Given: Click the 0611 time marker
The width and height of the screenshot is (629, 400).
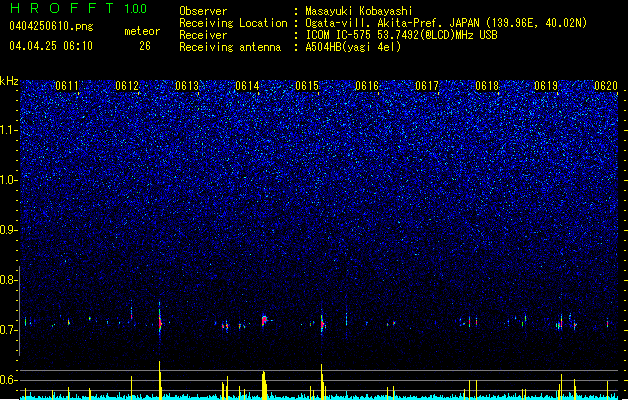Looking at the screenshot, I should click(x=67, y=86).
